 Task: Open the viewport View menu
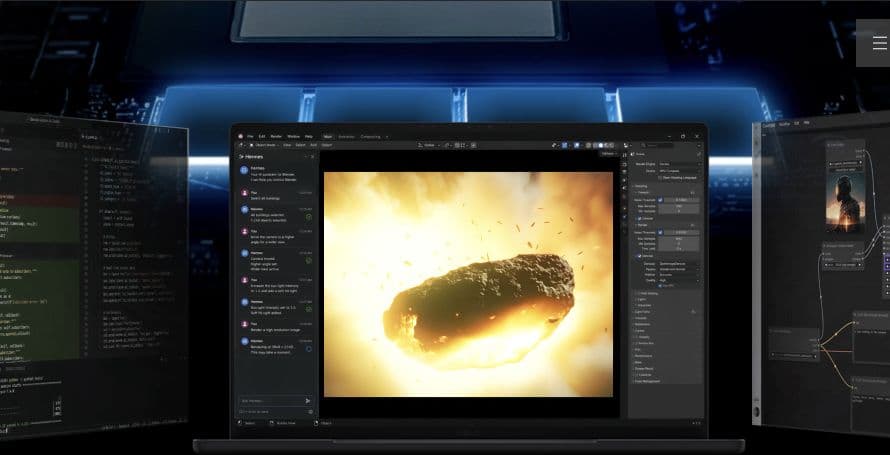pyautogui.click(x=287, y=145)
